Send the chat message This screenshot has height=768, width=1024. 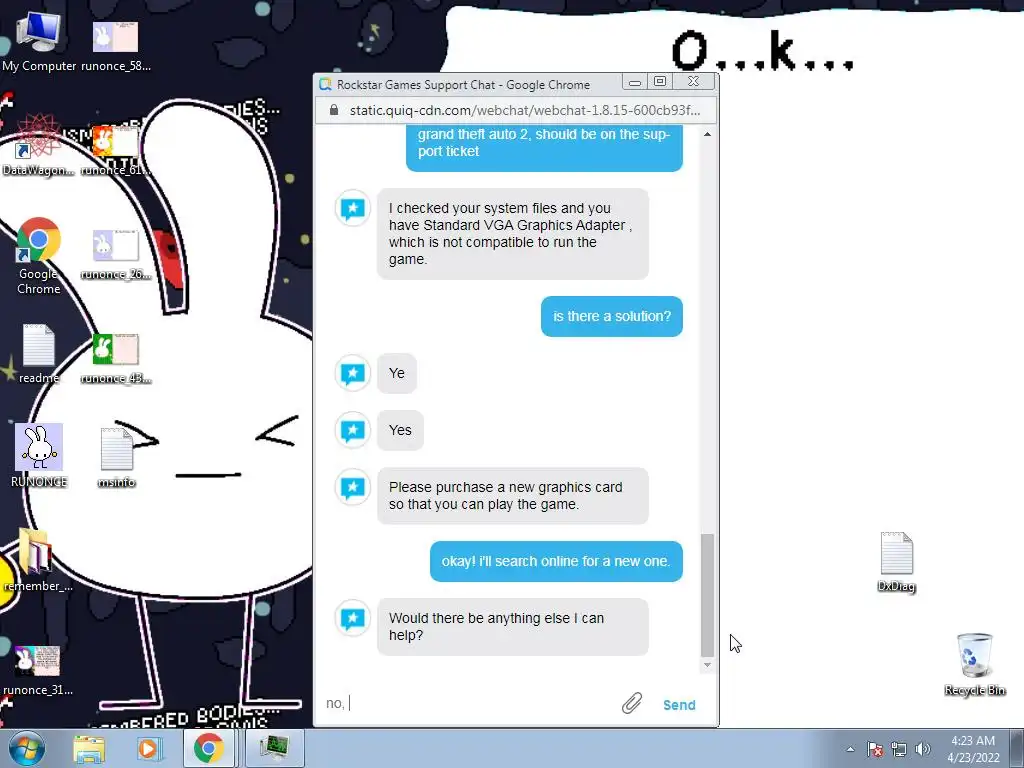679,705
